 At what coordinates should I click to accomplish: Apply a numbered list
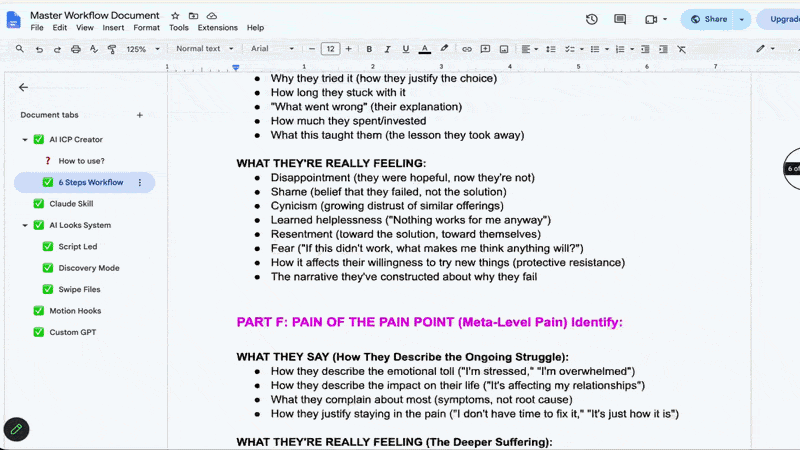point(620,49)
